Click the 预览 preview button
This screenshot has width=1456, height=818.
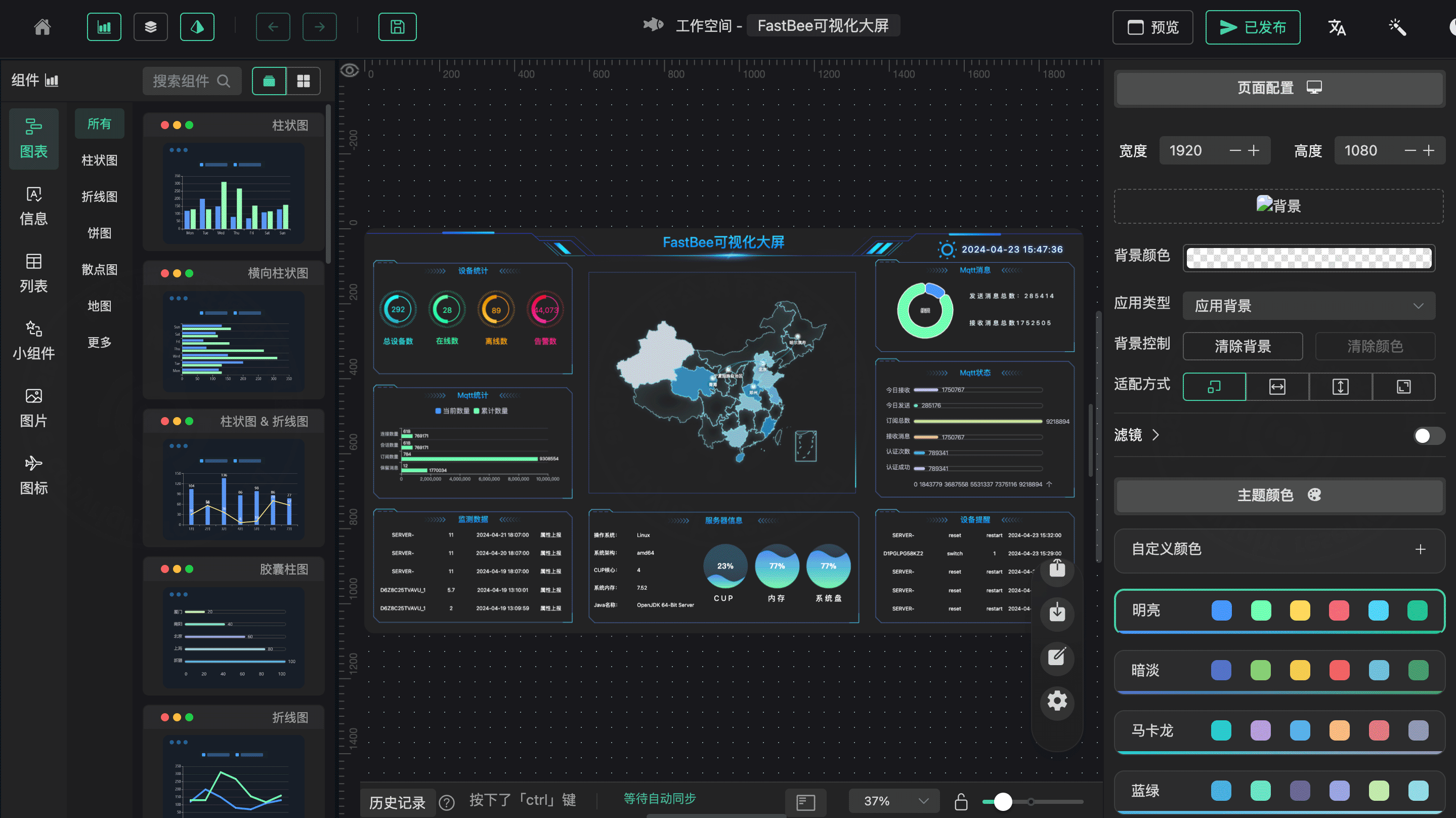(x=1153, y=27)
